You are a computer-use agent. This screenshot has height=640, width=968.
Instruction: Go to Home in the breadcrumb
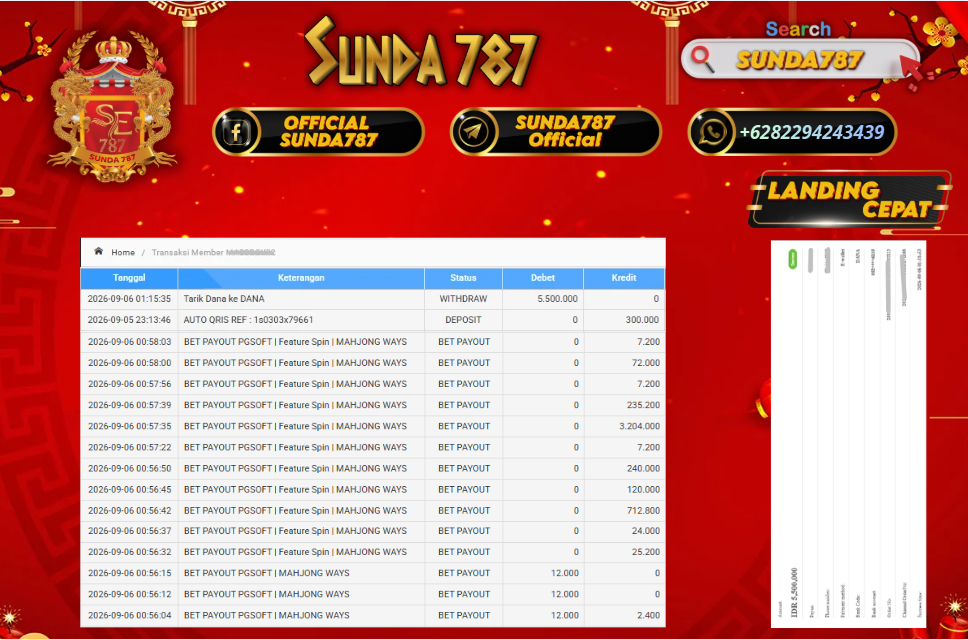coord(123,252)
